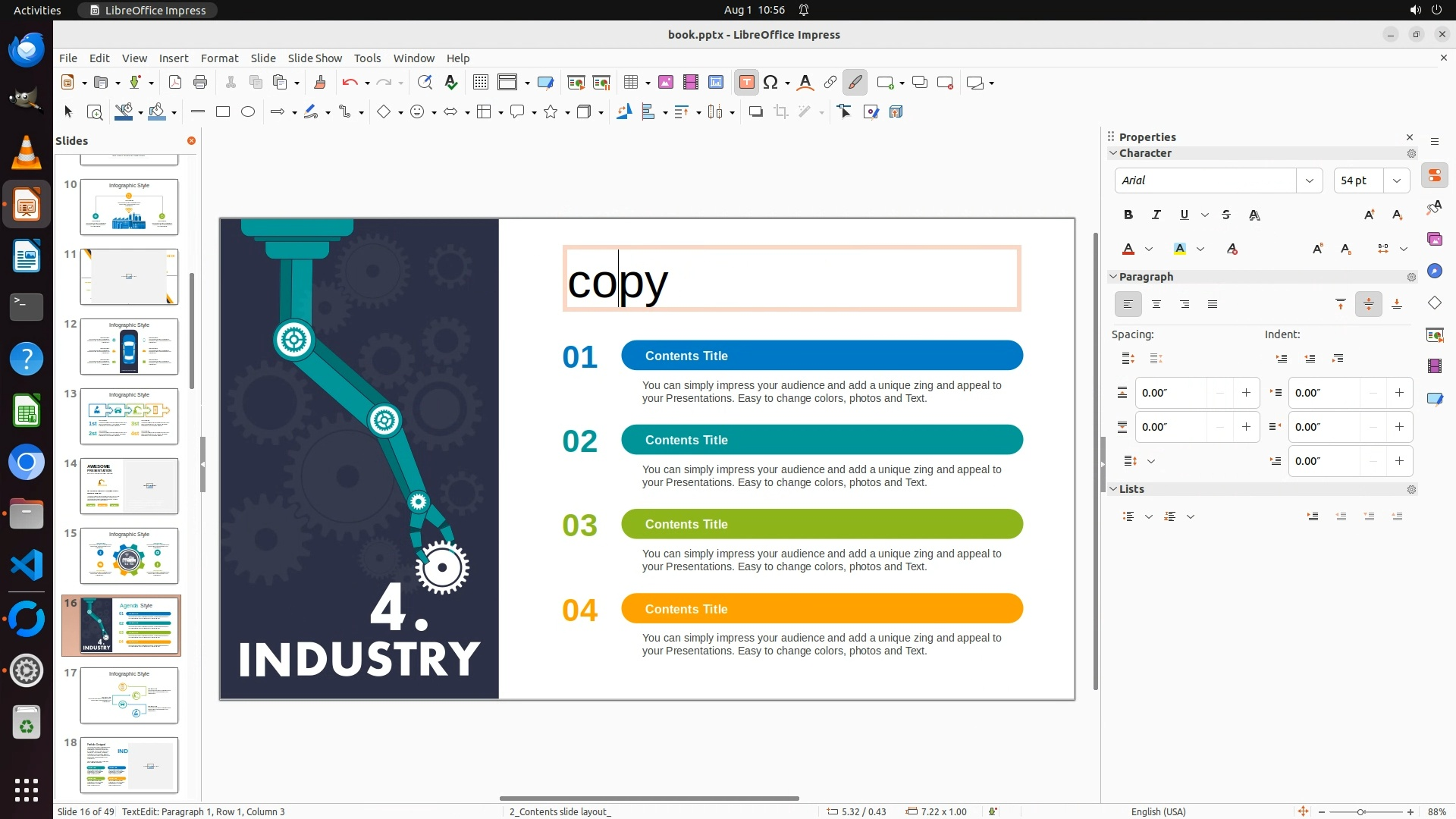The width and height of the screenshot is (1456, 819).
Task: Enable center paragraph alignment
Action: 1156,305
